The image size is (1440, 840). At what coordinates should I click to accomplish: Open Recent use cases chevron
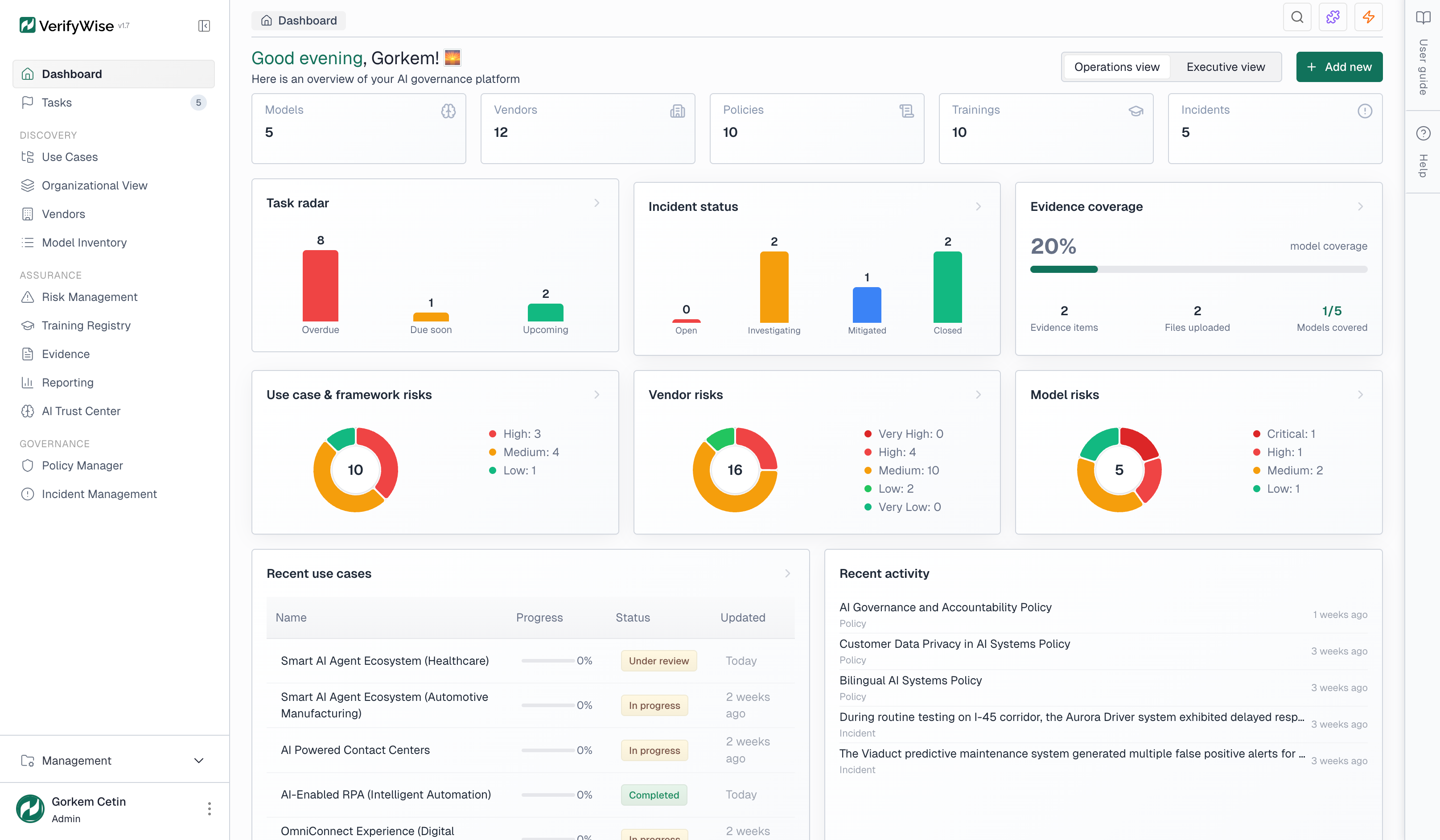click(x=787, y=573)
